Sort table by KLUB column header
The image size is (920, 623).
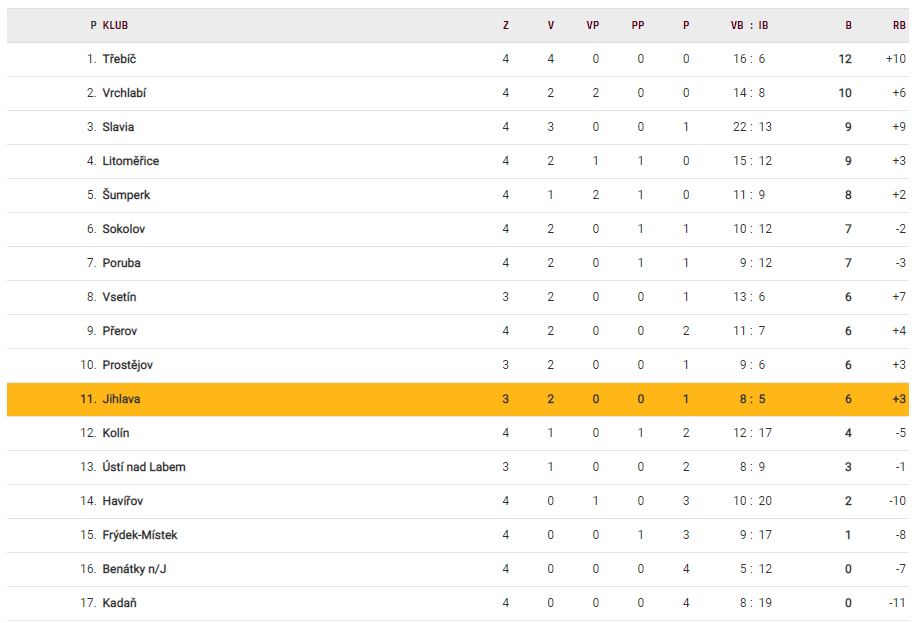pyautogui.click(x=115, y=25)
